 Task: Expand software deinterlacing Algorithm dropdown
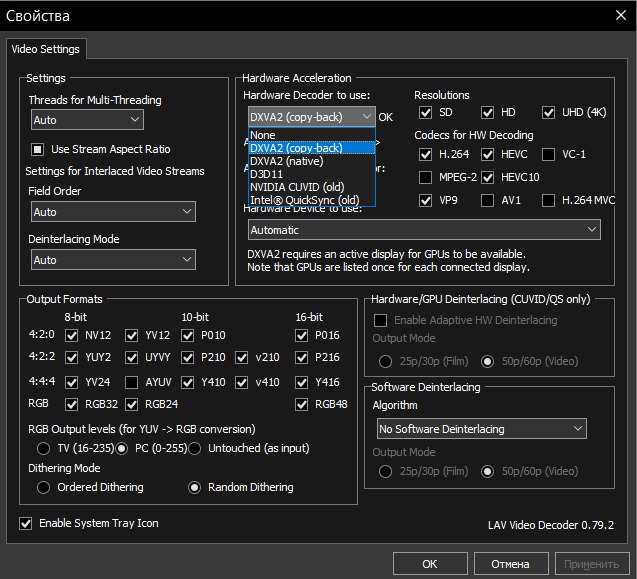(480, 429)
